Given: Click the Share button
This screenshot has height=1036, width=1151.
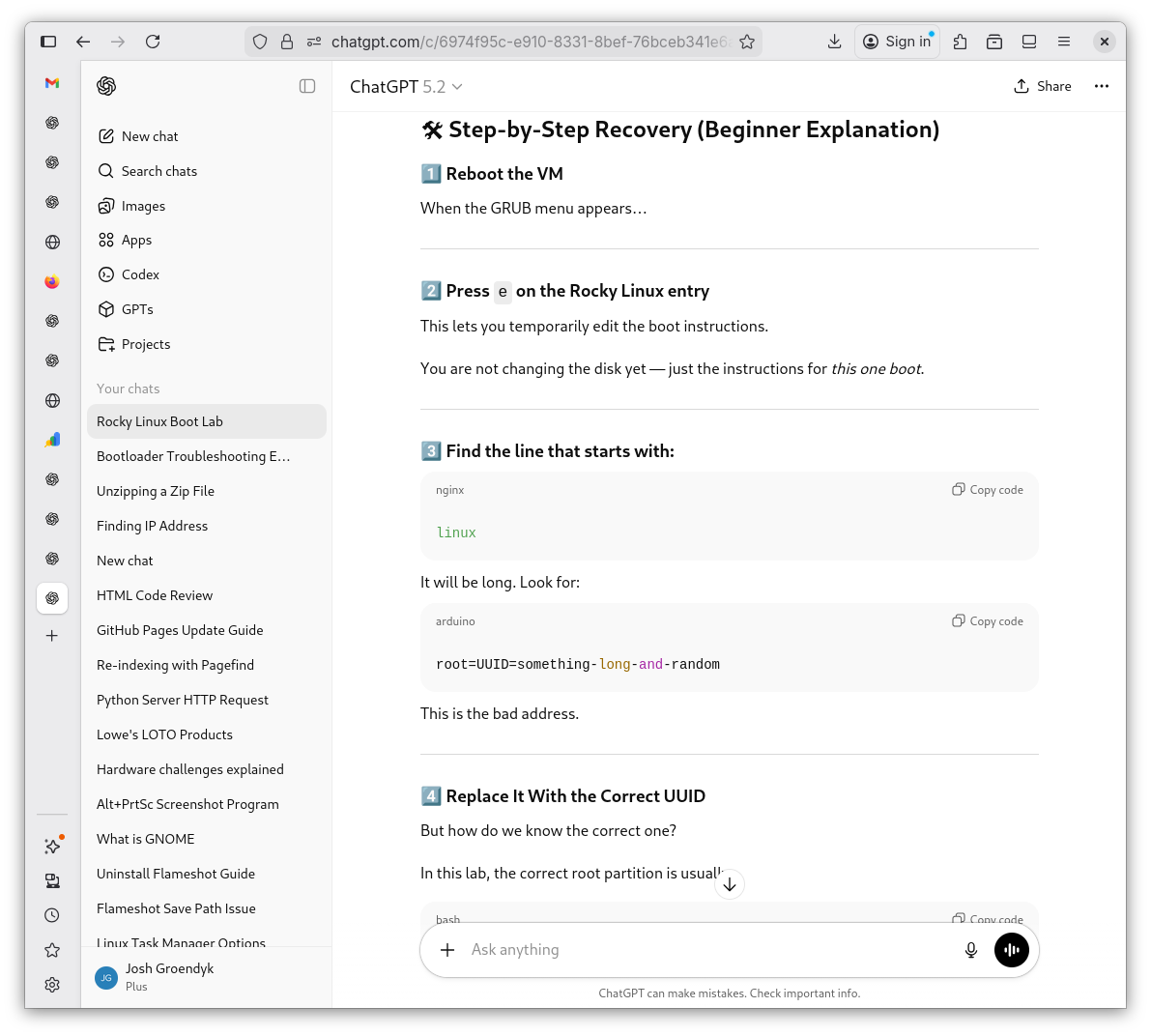Looking at the screenshot, I should 1043,86.
